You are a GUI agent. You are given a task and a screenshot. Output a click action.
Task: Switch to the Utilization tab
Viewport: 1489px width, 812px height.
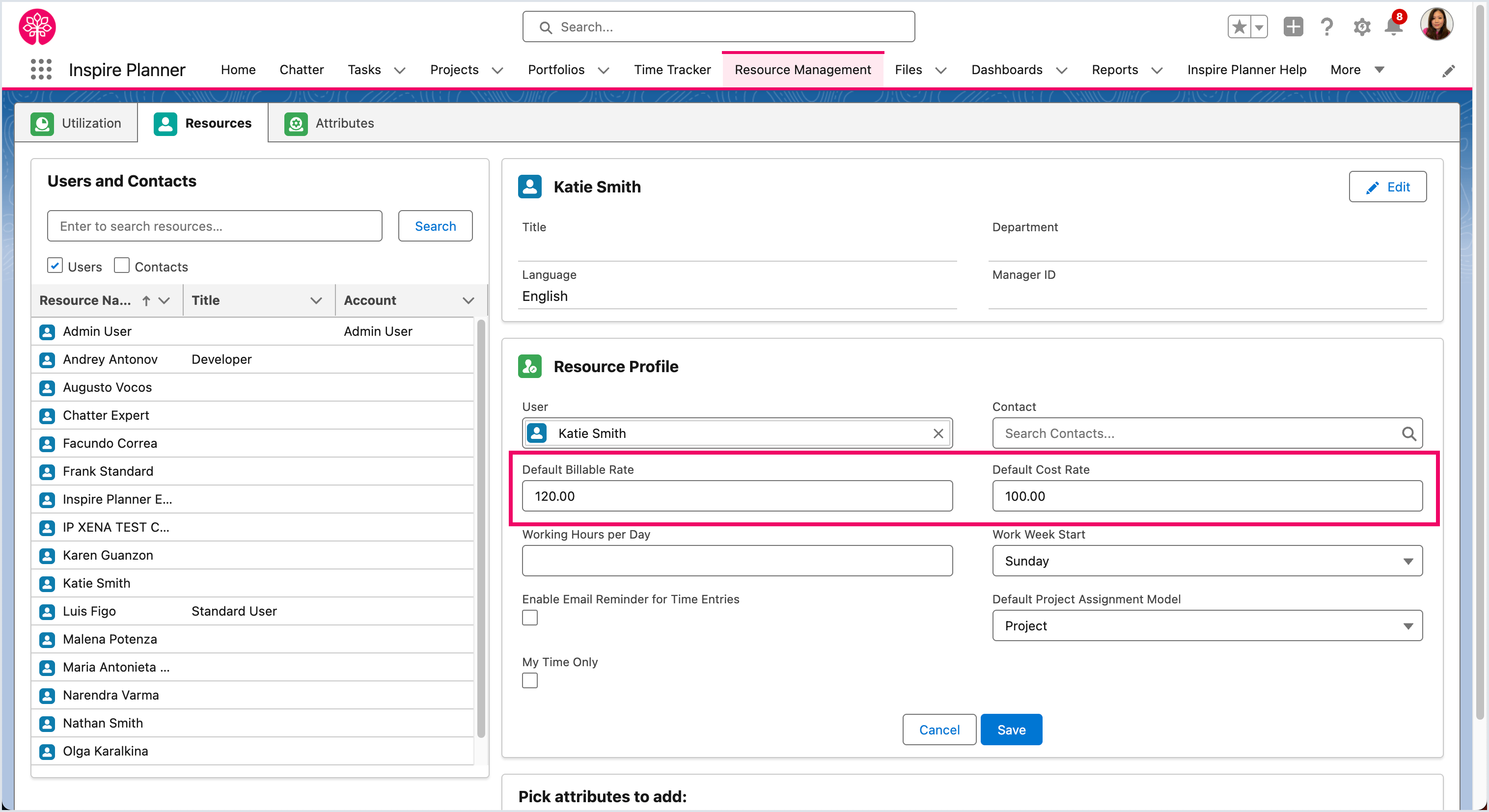point(76,123)
